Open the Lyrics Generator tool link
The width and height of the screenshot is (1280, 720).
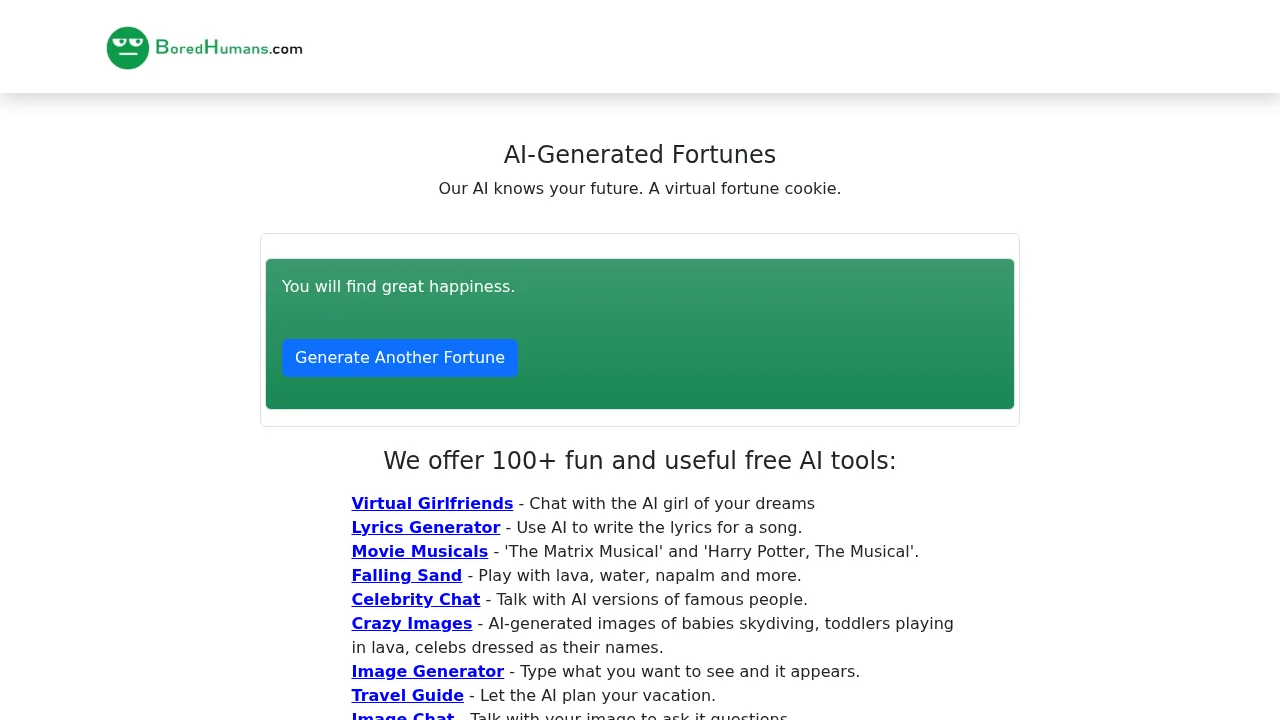(x=425, y=527)
